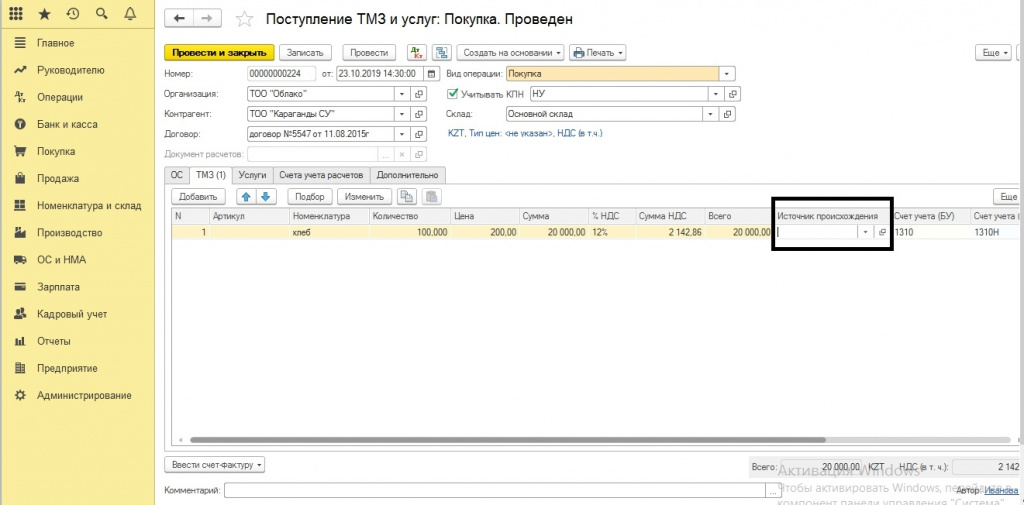Open the Источник происхождения open-form icon
The image size is (1024, 505).
point(883,232)
